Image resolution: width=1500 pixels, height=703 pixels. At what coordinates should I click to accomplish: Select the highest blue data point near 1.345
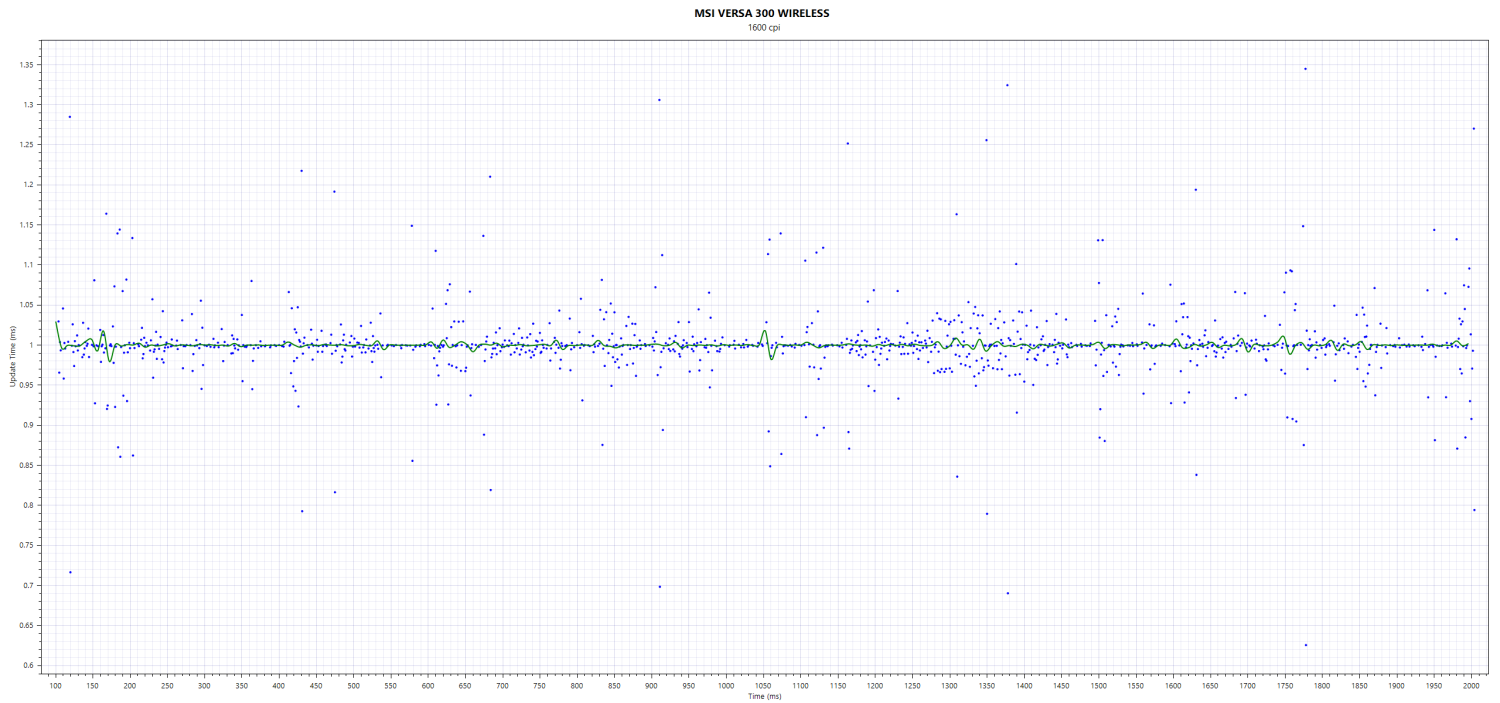click(x=1305, y=69)
